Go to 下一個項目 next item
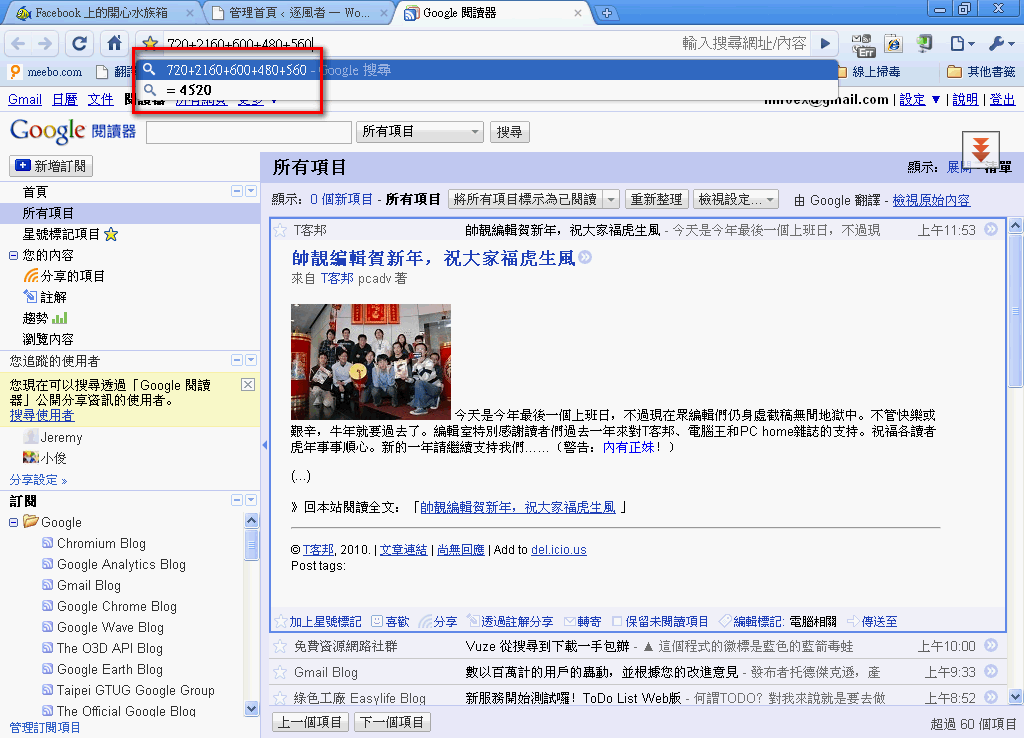The height and width of the screenshot is (738, 1024). (392, 722)
